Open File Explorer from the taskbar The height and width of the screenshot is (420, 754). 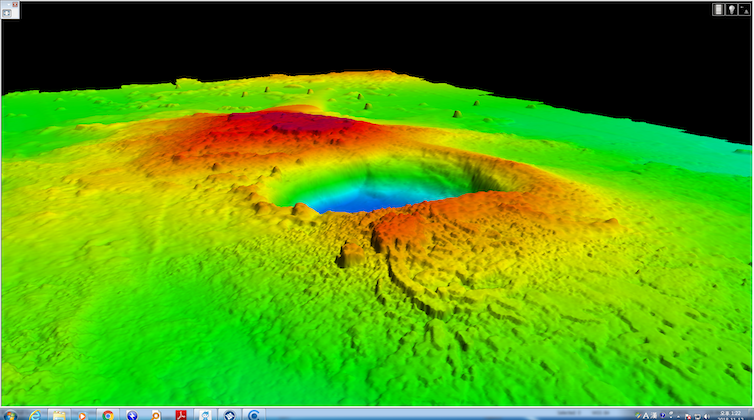coord(59,413)
